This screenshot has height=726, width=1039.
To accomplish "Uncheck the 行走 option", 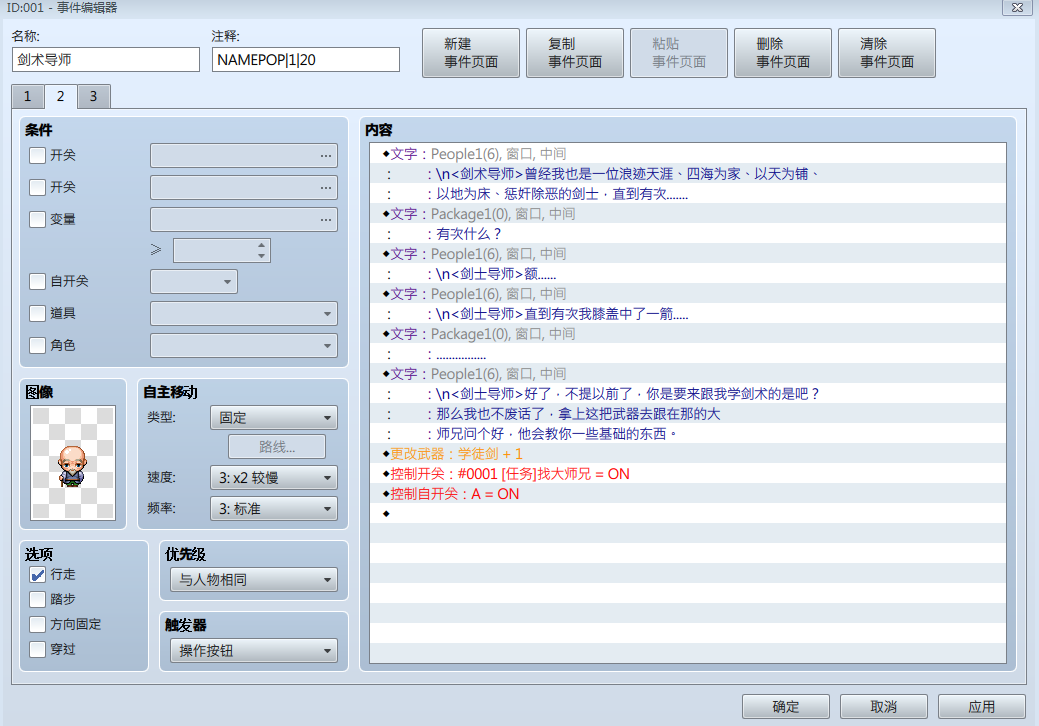I will pyautogui.click(x=38, y=574).
